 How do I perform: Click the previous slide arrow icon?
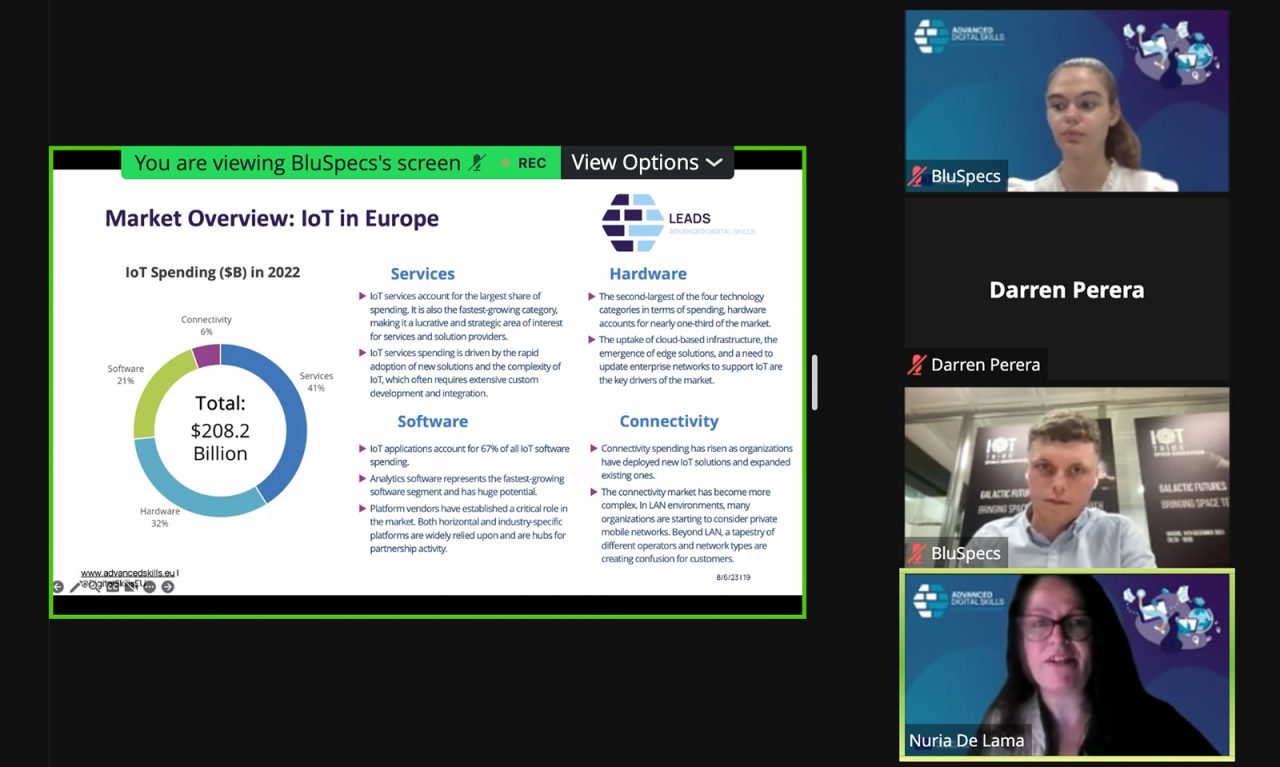[x=58, y=587]
